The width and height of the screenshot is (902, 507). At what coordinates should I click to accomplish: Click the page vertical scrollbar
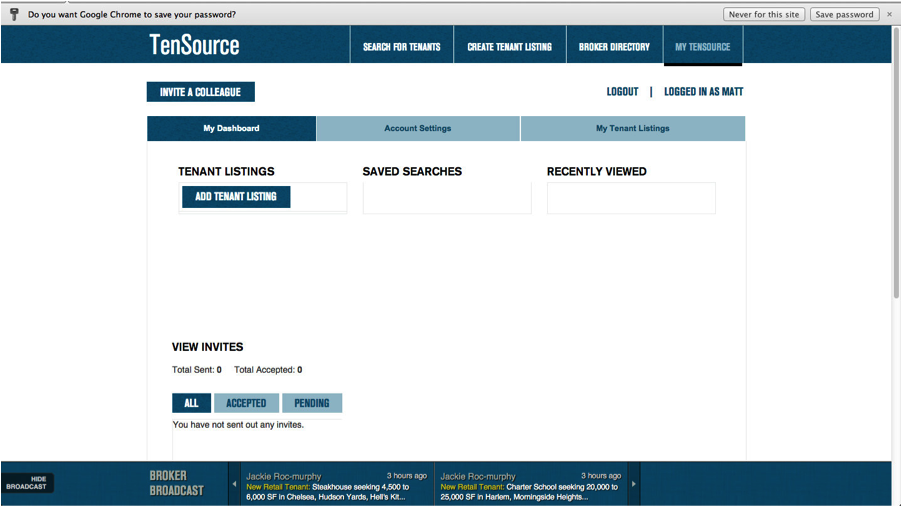[896, 164]
